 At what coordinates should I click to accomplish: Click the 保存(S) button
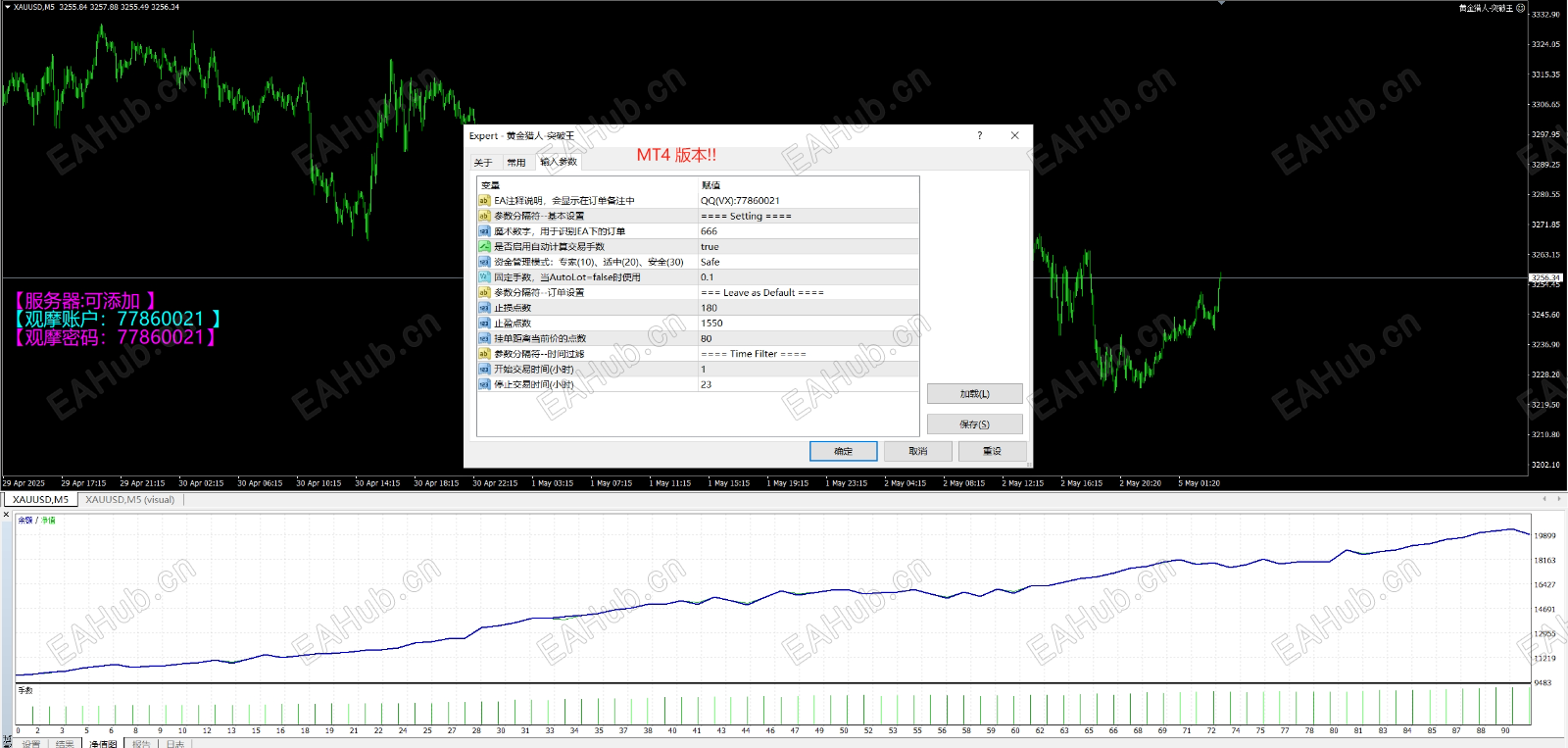pyautogui.click(x=974, y=424)
